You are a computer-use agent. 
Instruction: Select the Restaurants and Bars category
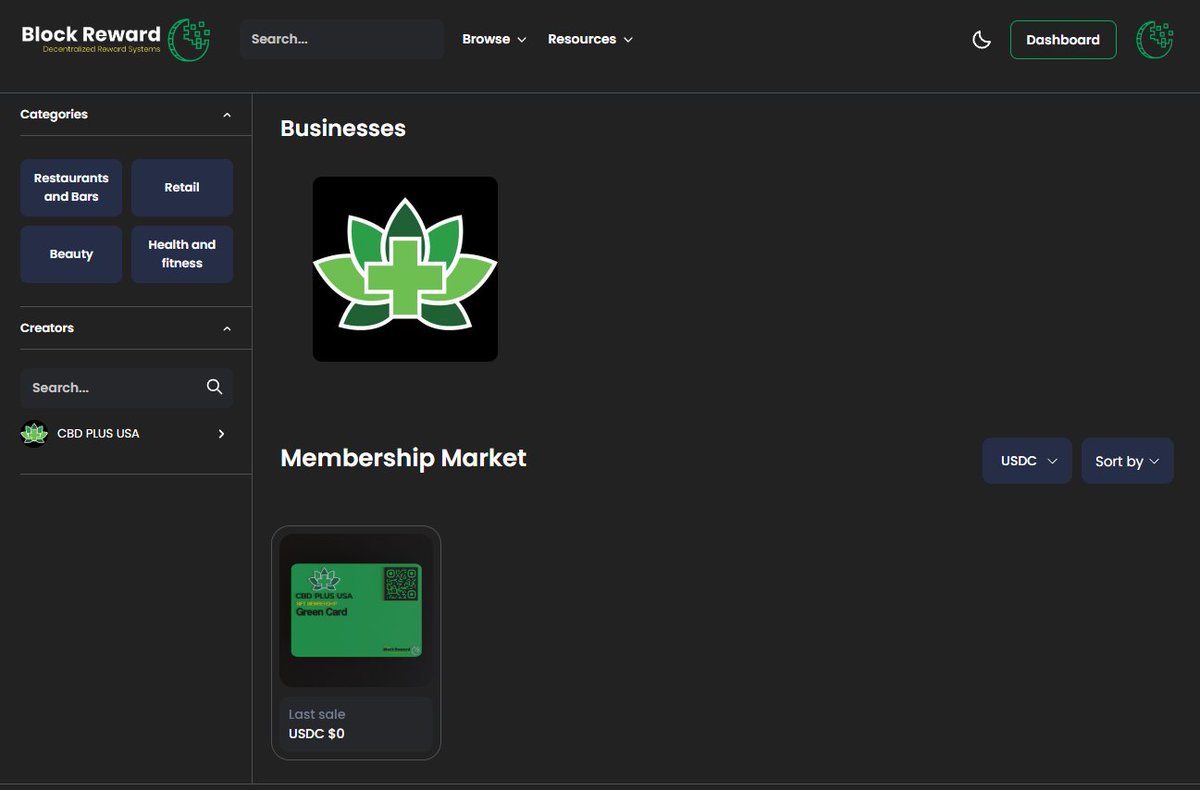[71, 187]
